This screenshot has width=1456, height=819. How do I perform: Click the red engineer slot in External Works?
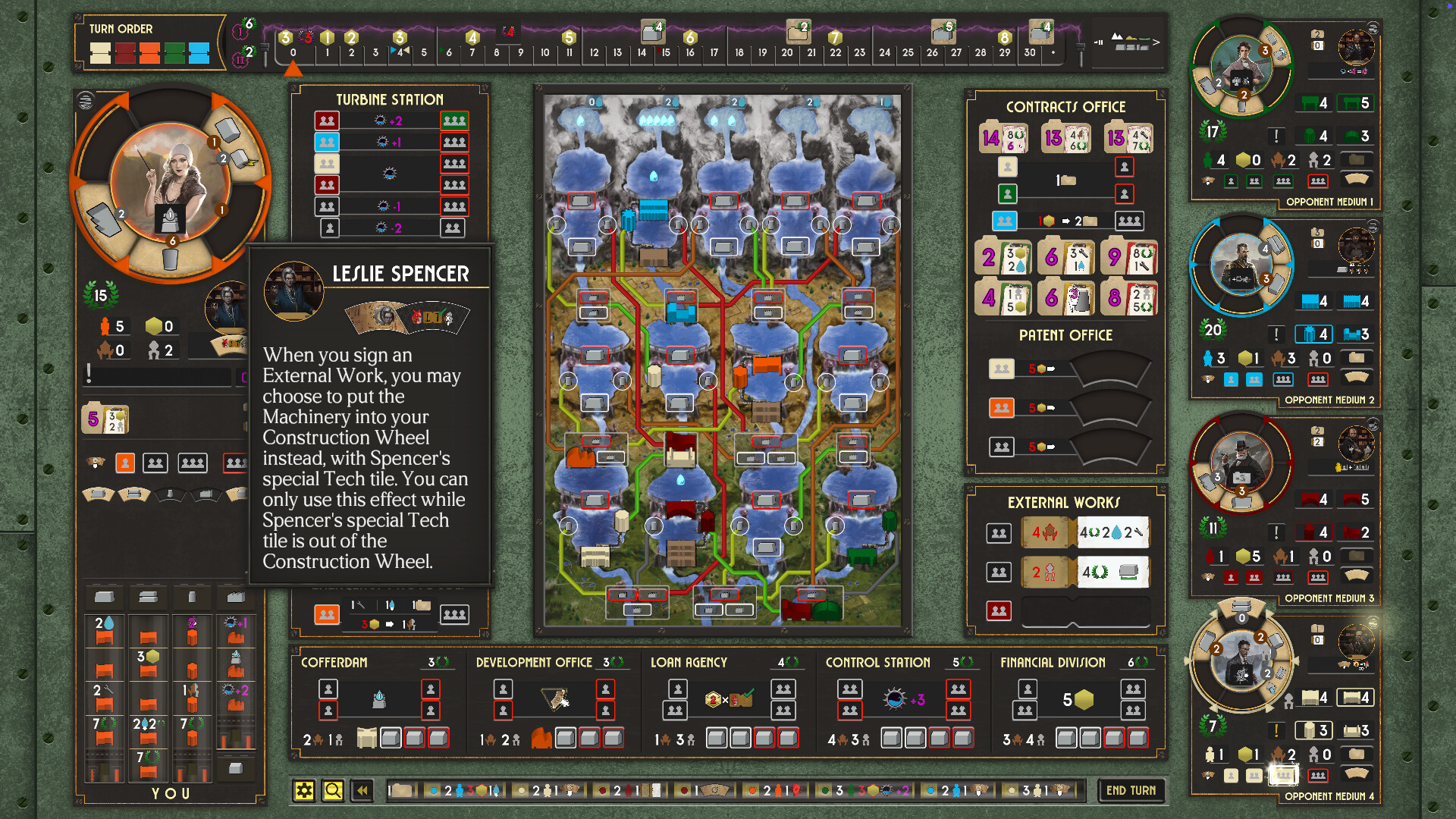pyautogui.click(x=999, y=610)
